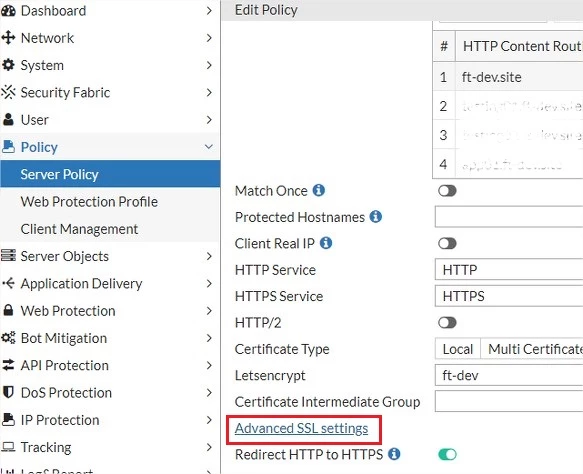Turn on the HTTP/2 switch
Screen dimensions: 583x474
447,322
